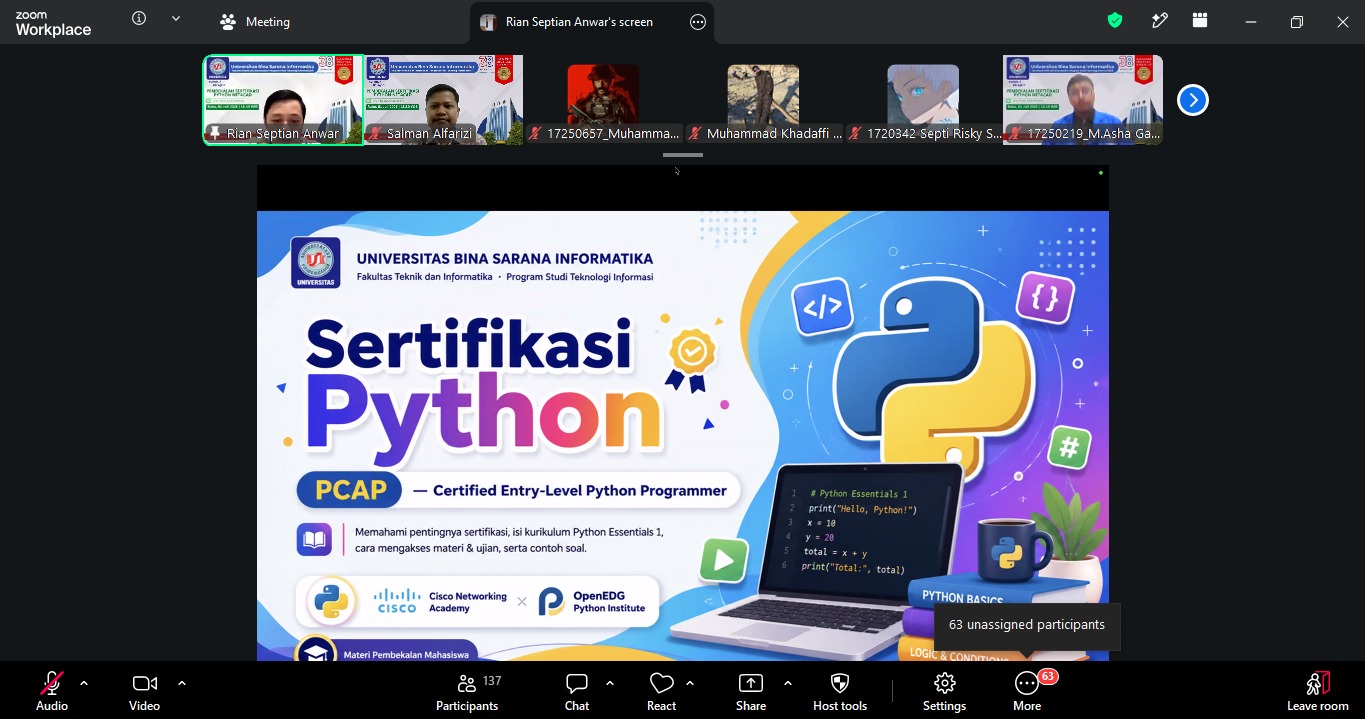Click the 137 participant count

[492, 680]
